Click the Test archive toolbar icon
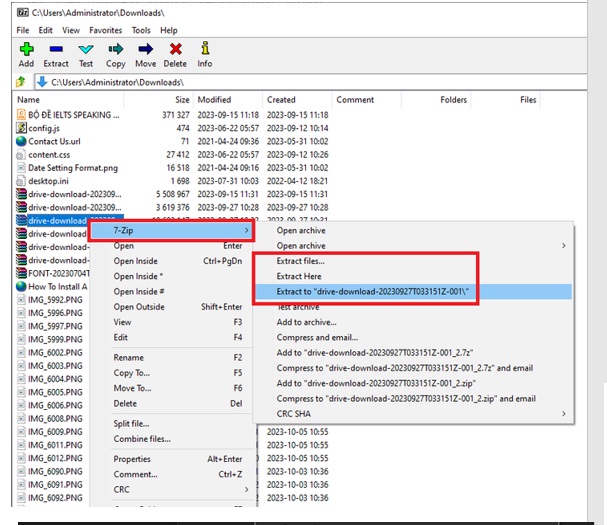 click(86, 49)
